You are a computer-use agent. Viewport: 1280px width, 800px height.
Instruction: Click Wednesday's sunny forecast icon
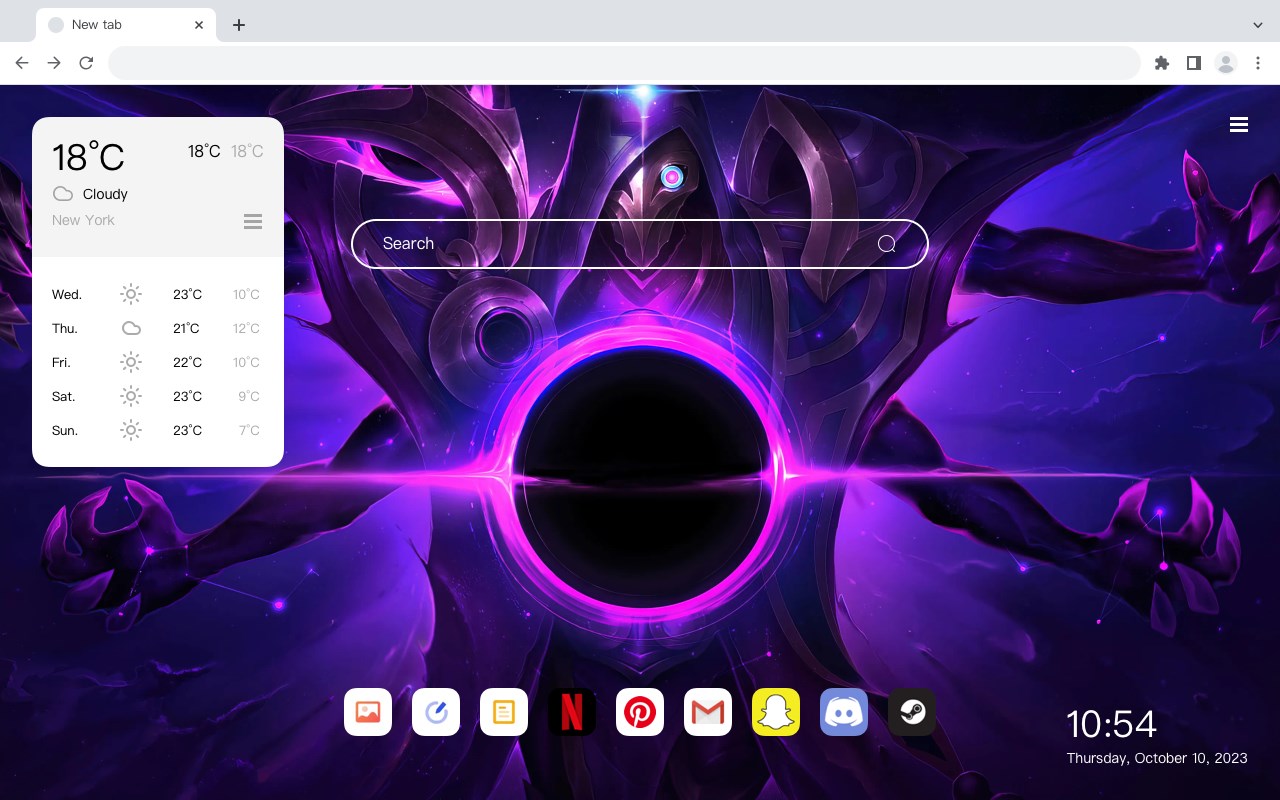[131, 294]
